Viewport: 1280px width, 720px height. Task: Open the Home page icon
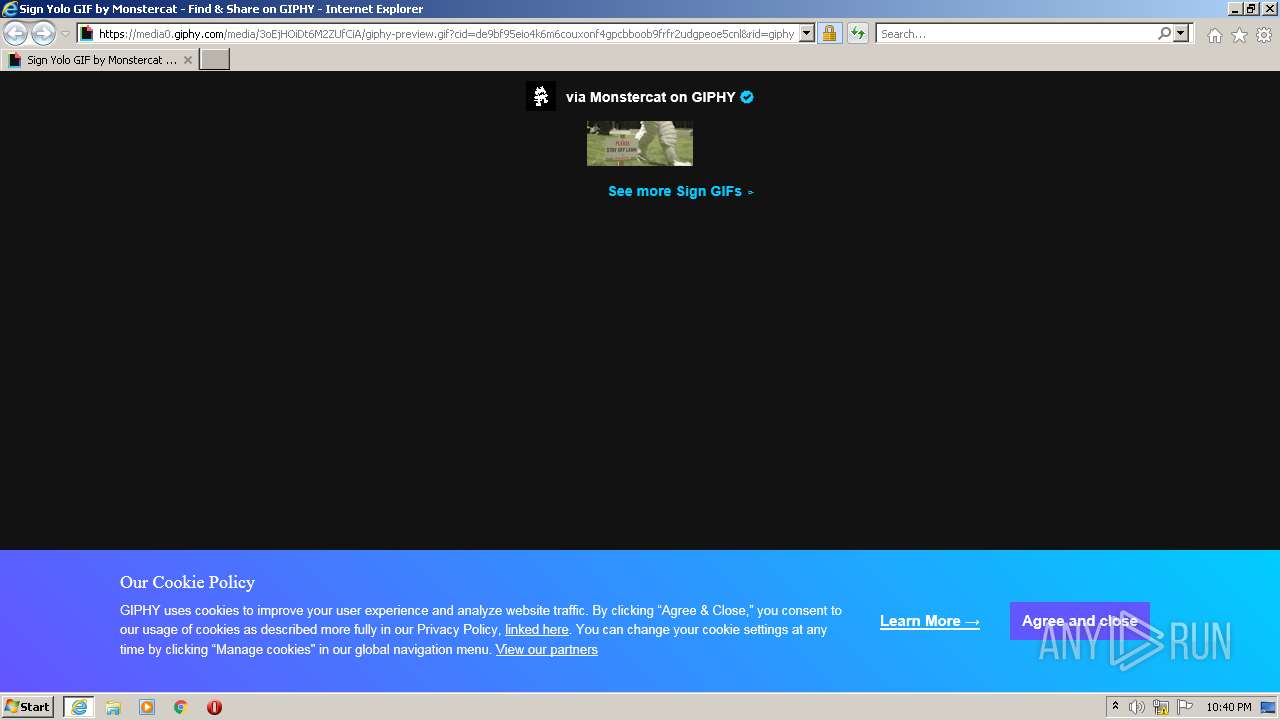1214,35
